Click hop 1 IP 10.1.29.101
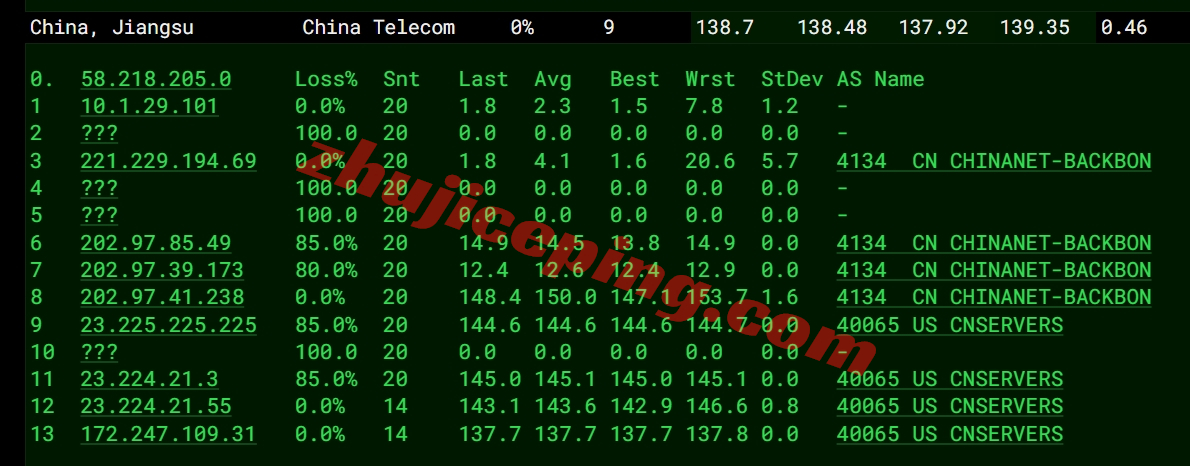Image resolution: width=1190 pixels, height=466 pixels. tap(150, 106)
